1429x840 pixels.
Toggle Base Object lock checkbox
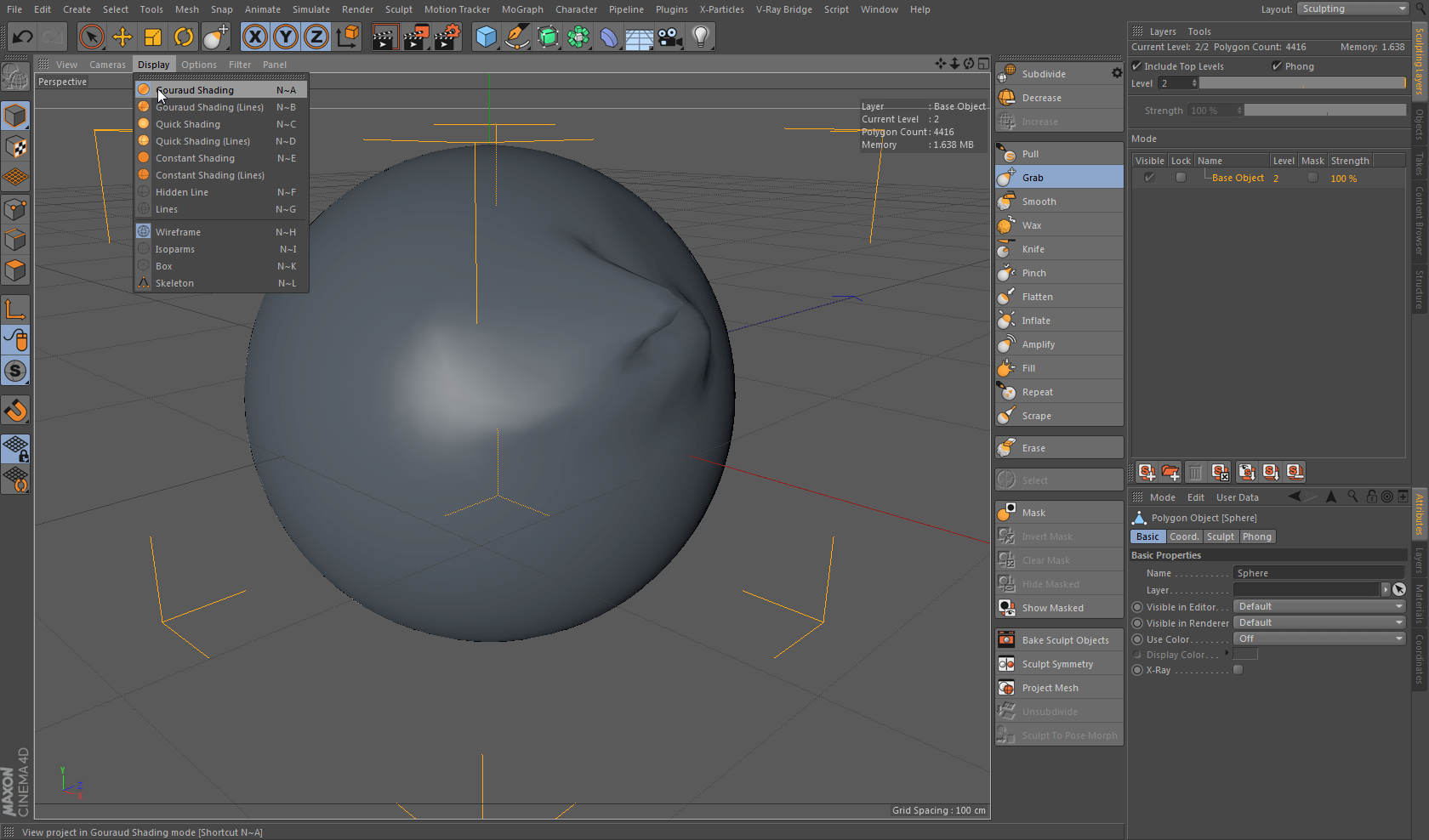click(x=1181, y=178)
